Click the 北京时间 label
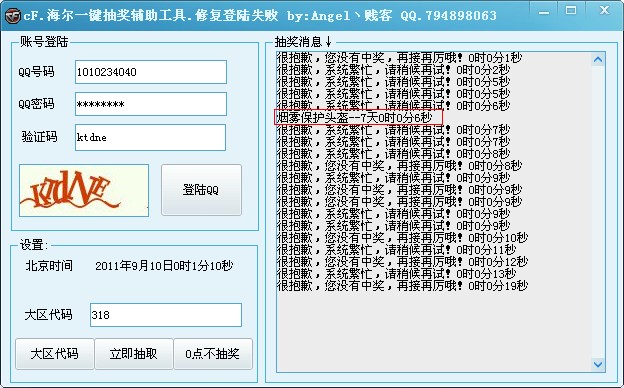This screenshot has height=388, width=624. point(49,265)
